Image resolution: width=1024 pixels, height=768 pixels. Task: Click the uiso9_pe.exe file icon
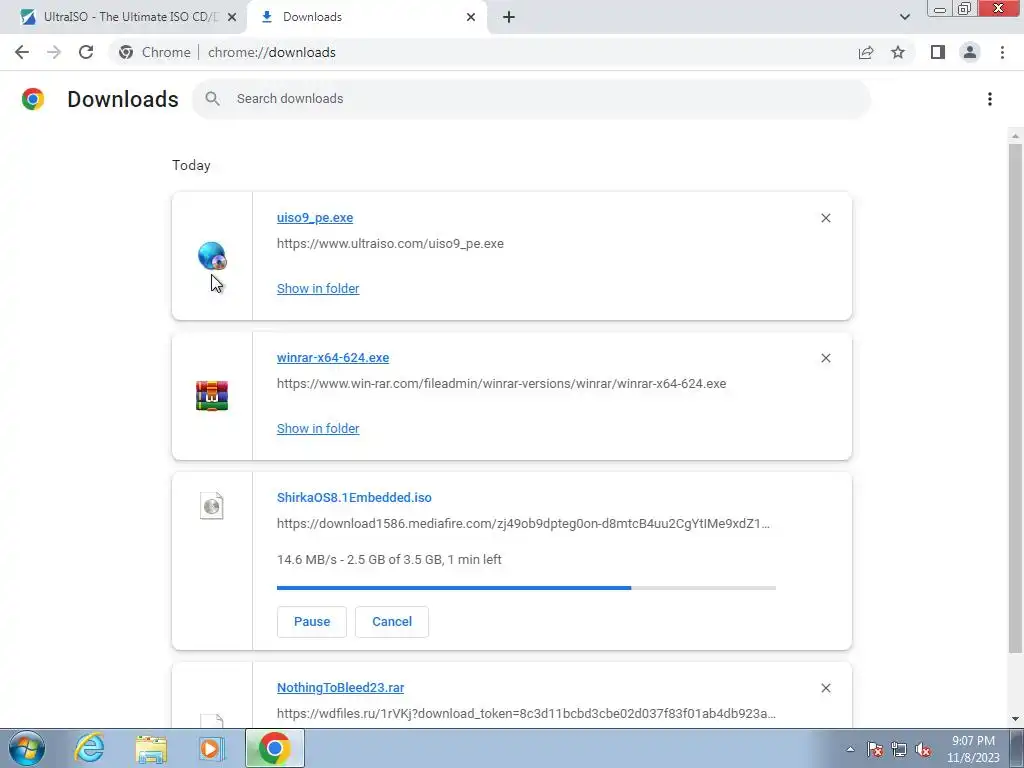pyautogui.click(x=212, y=255)
